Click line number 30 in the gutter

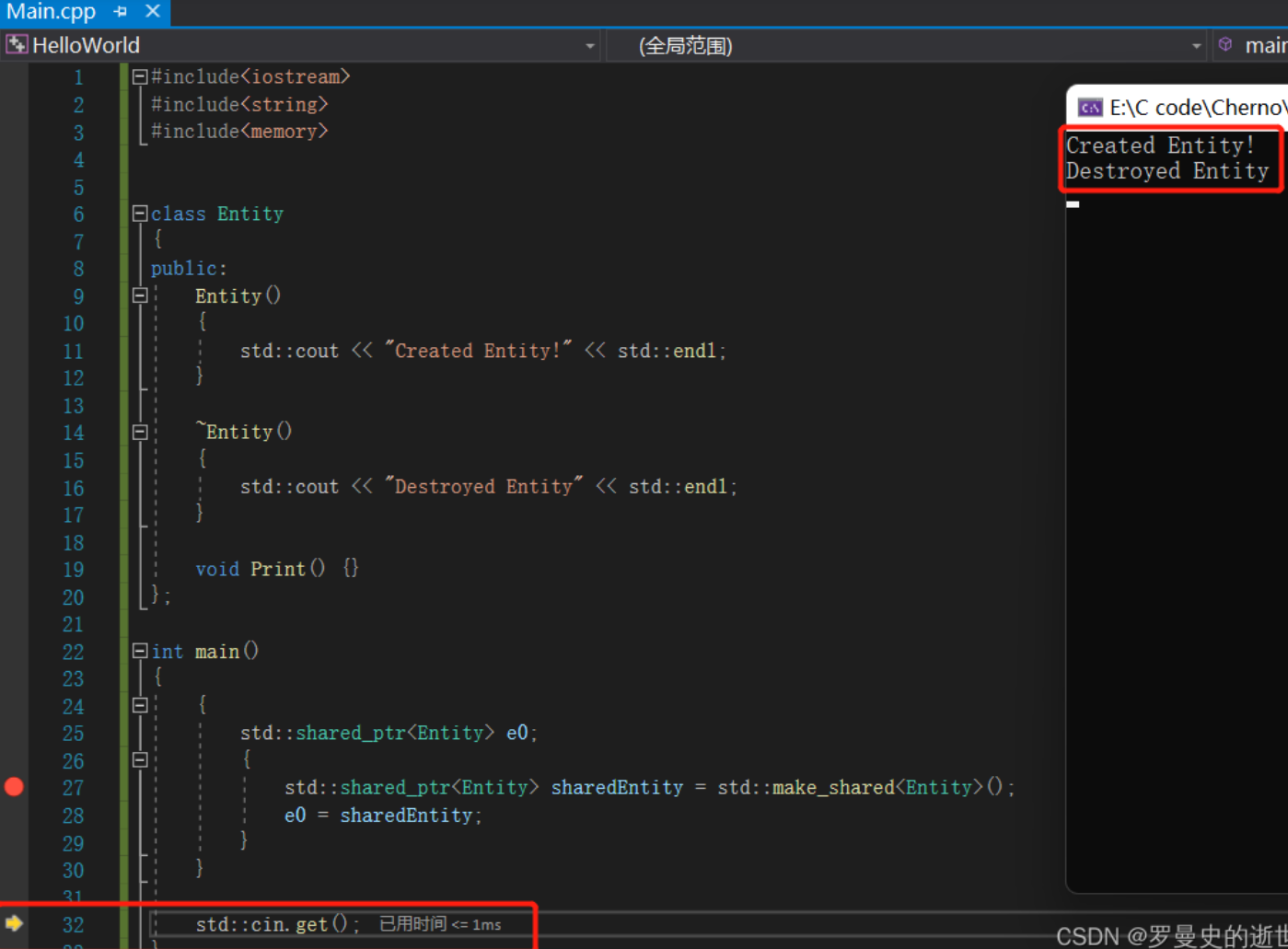tap(73, 870)
